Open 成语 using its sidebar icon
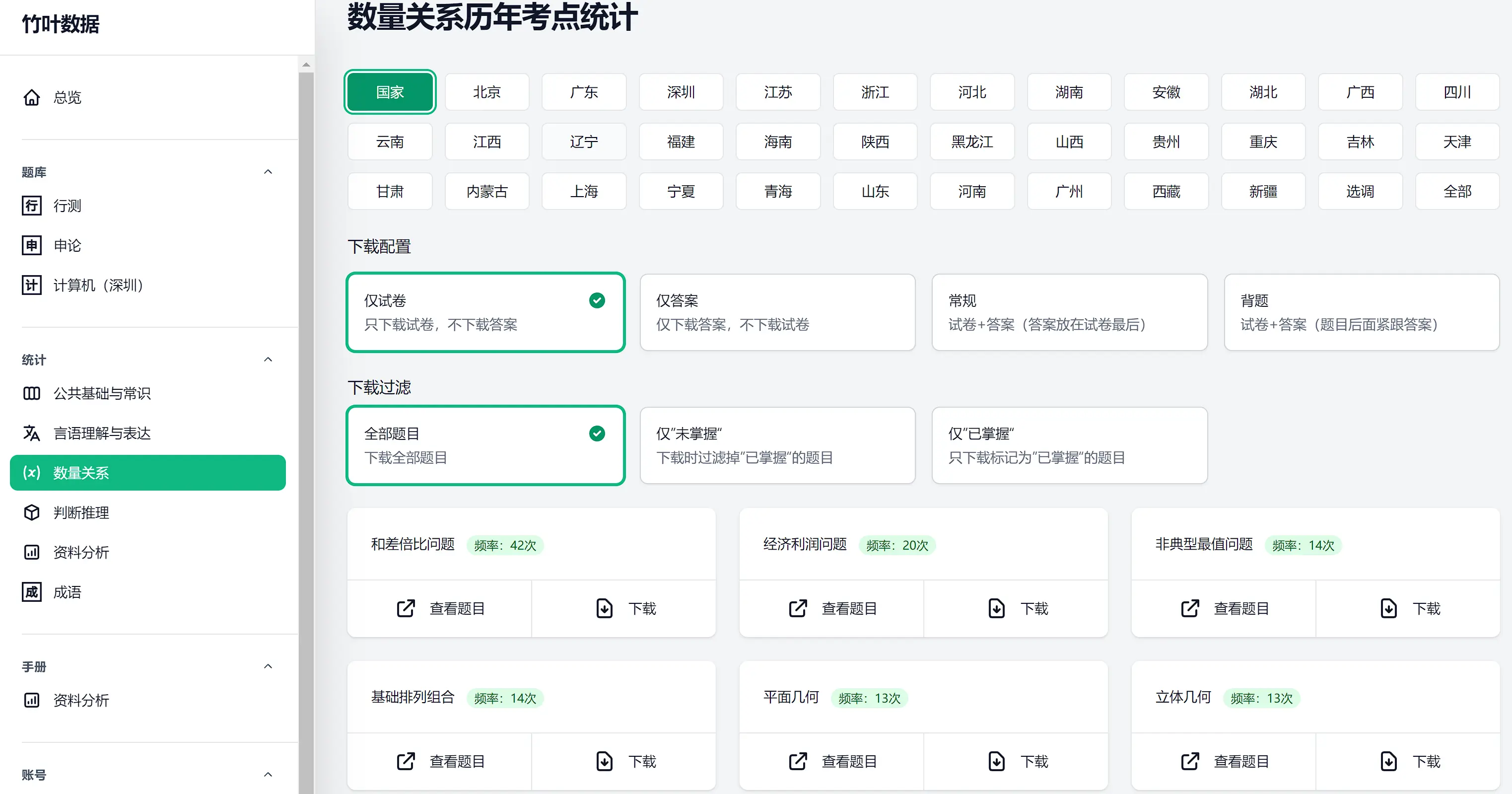1512x794 pixels. 32,592
